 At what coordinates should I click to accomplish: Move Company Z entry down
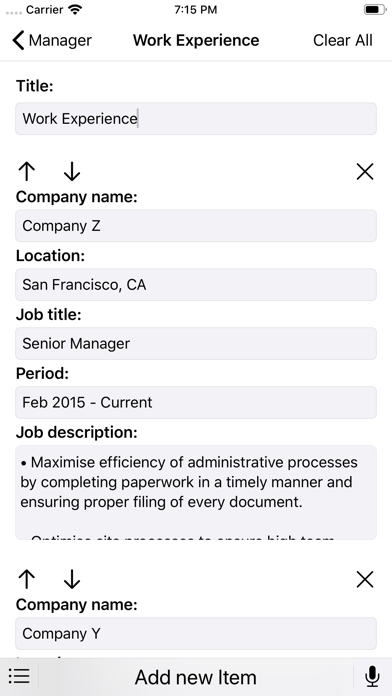tap(72, 171)
